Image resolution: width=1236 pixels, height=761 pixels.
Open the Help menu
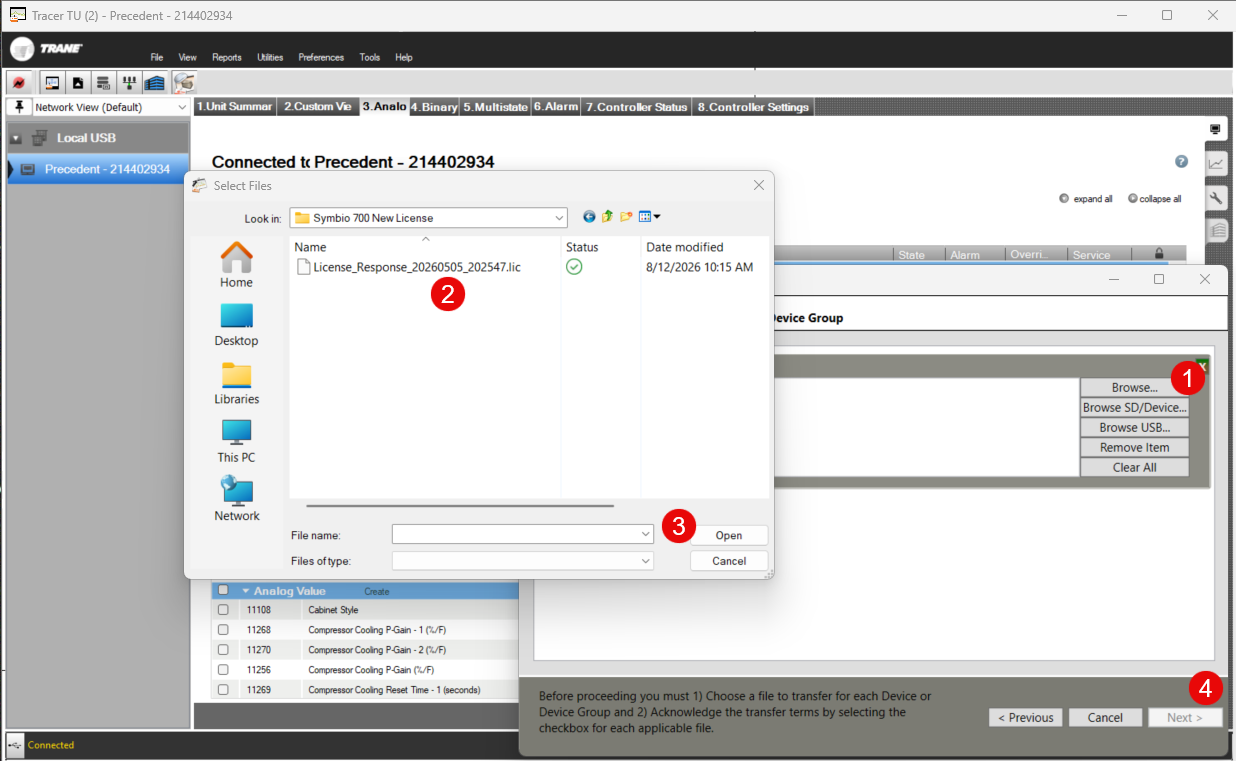click(x=403, y=57)
